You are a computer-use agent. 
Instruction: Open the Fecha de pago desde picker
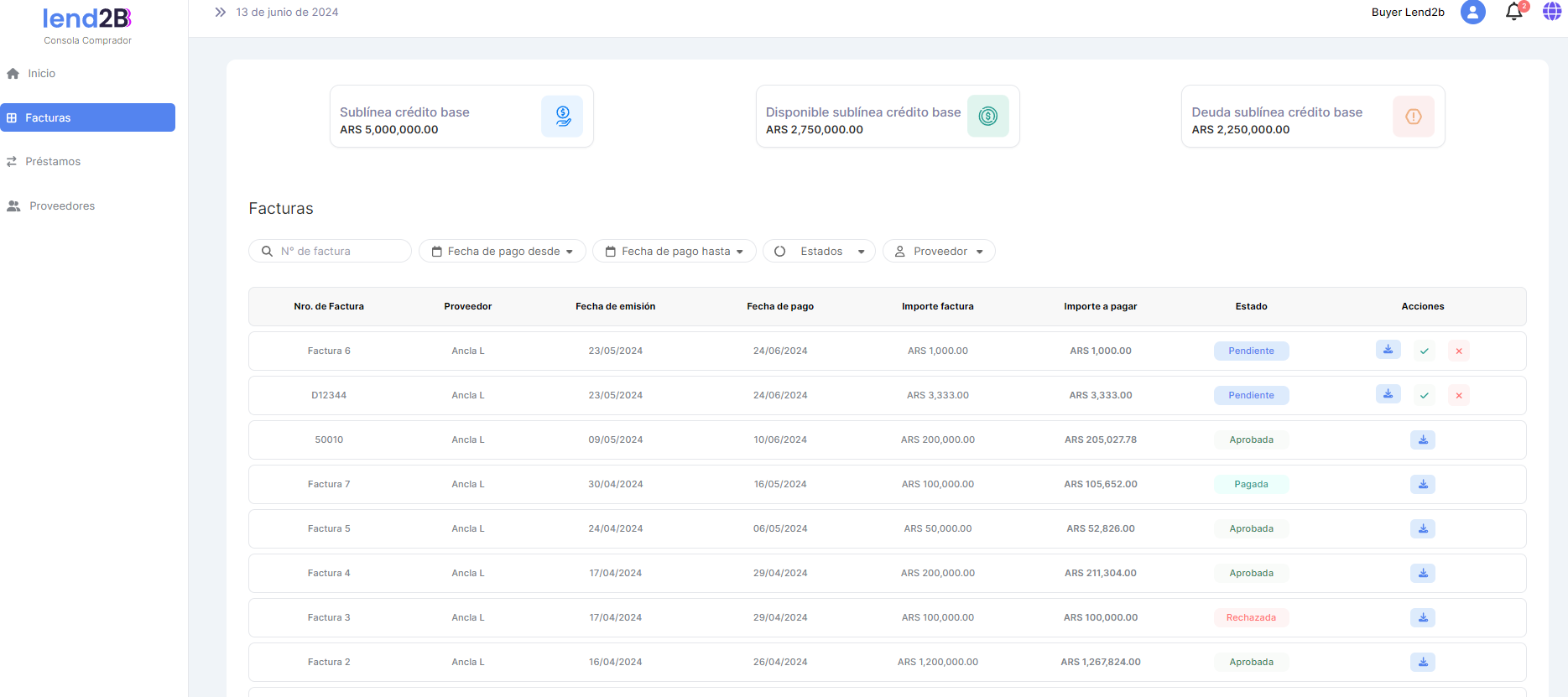502,251
